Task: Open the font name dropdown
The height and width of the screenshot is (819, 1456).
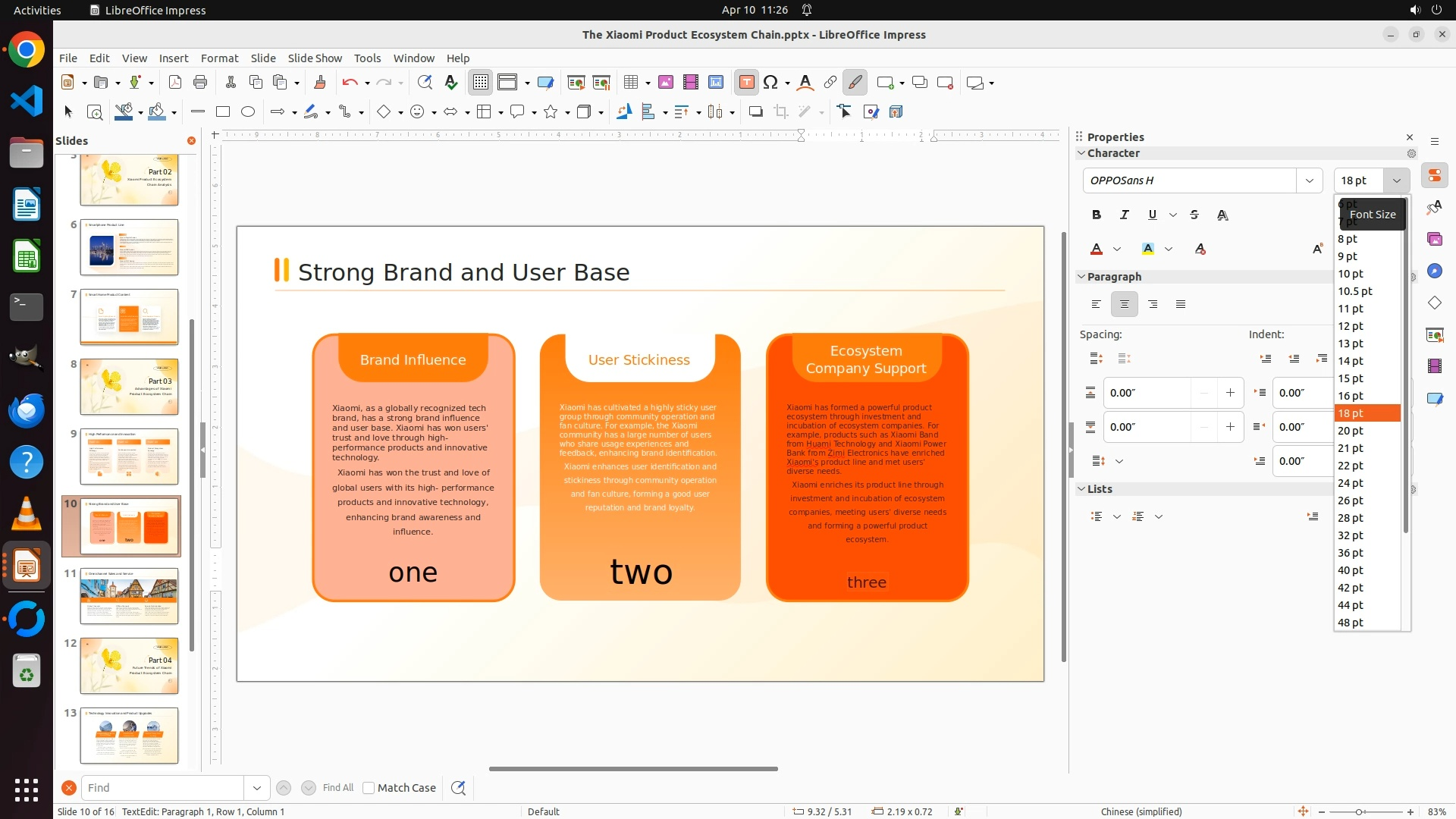Action: coord(1309,180)
